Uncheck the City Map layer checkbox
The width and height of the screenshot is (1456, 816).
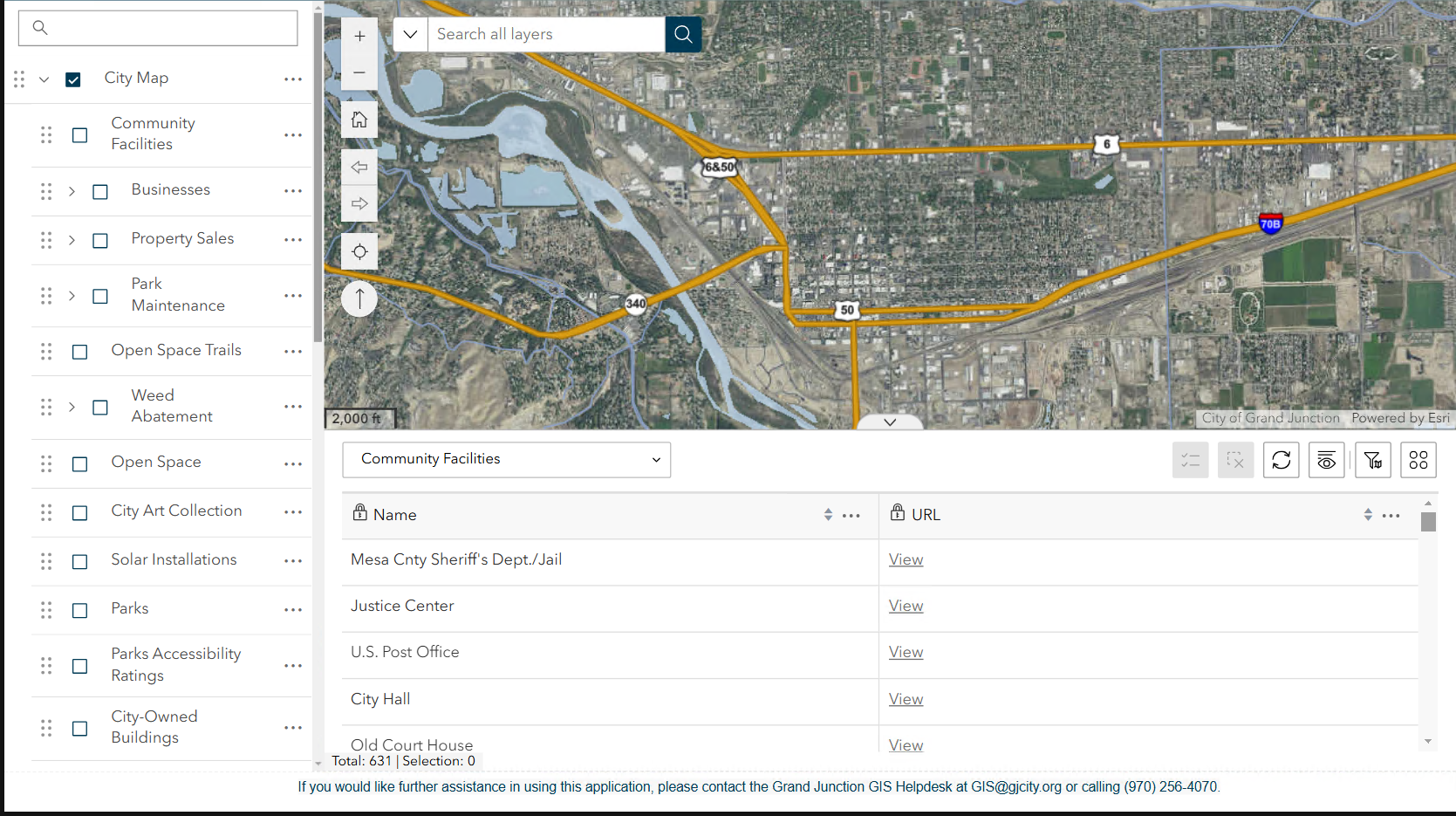pos(73,79)
